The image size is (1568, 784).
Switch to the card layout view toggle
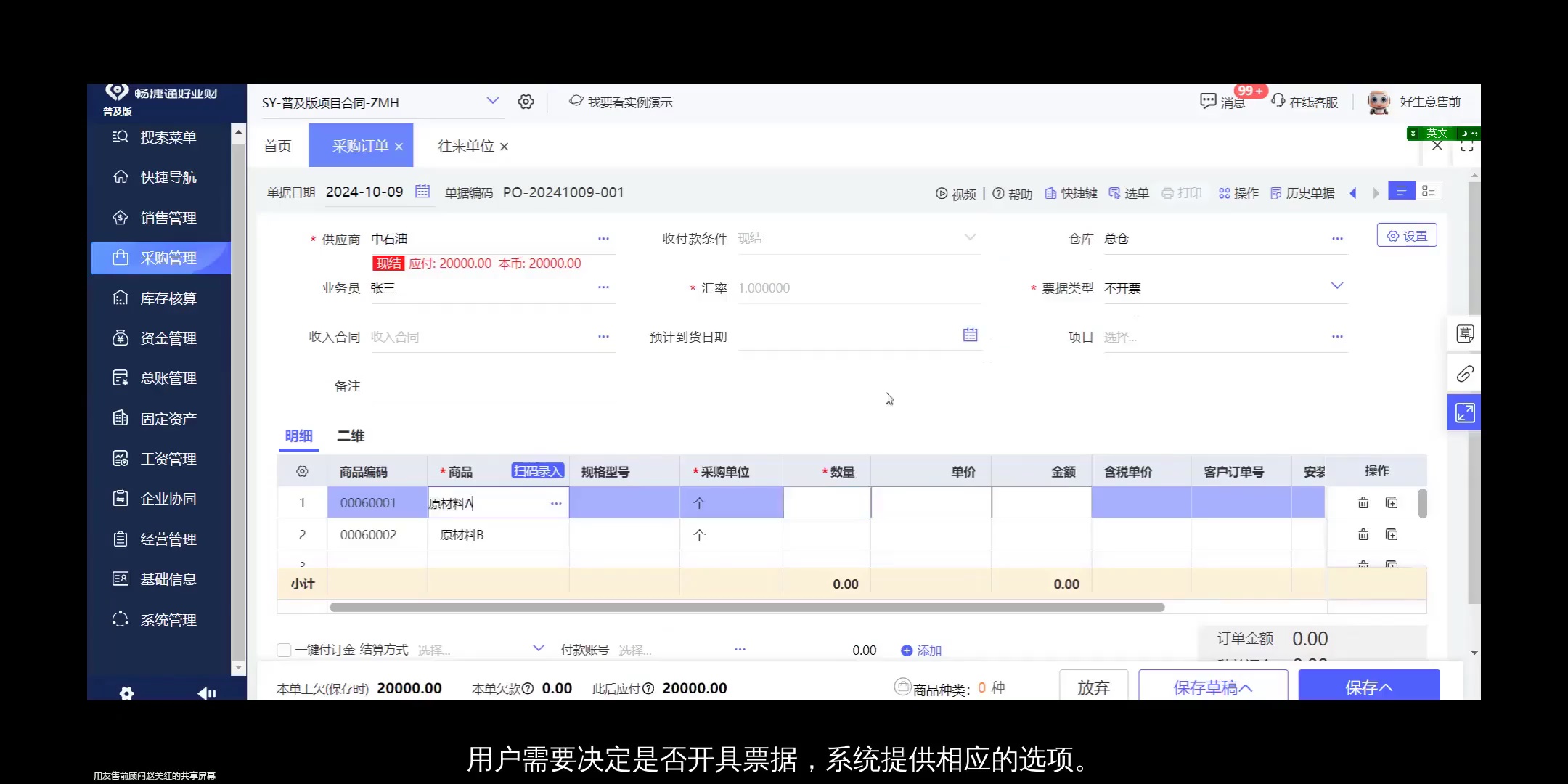1429,190
